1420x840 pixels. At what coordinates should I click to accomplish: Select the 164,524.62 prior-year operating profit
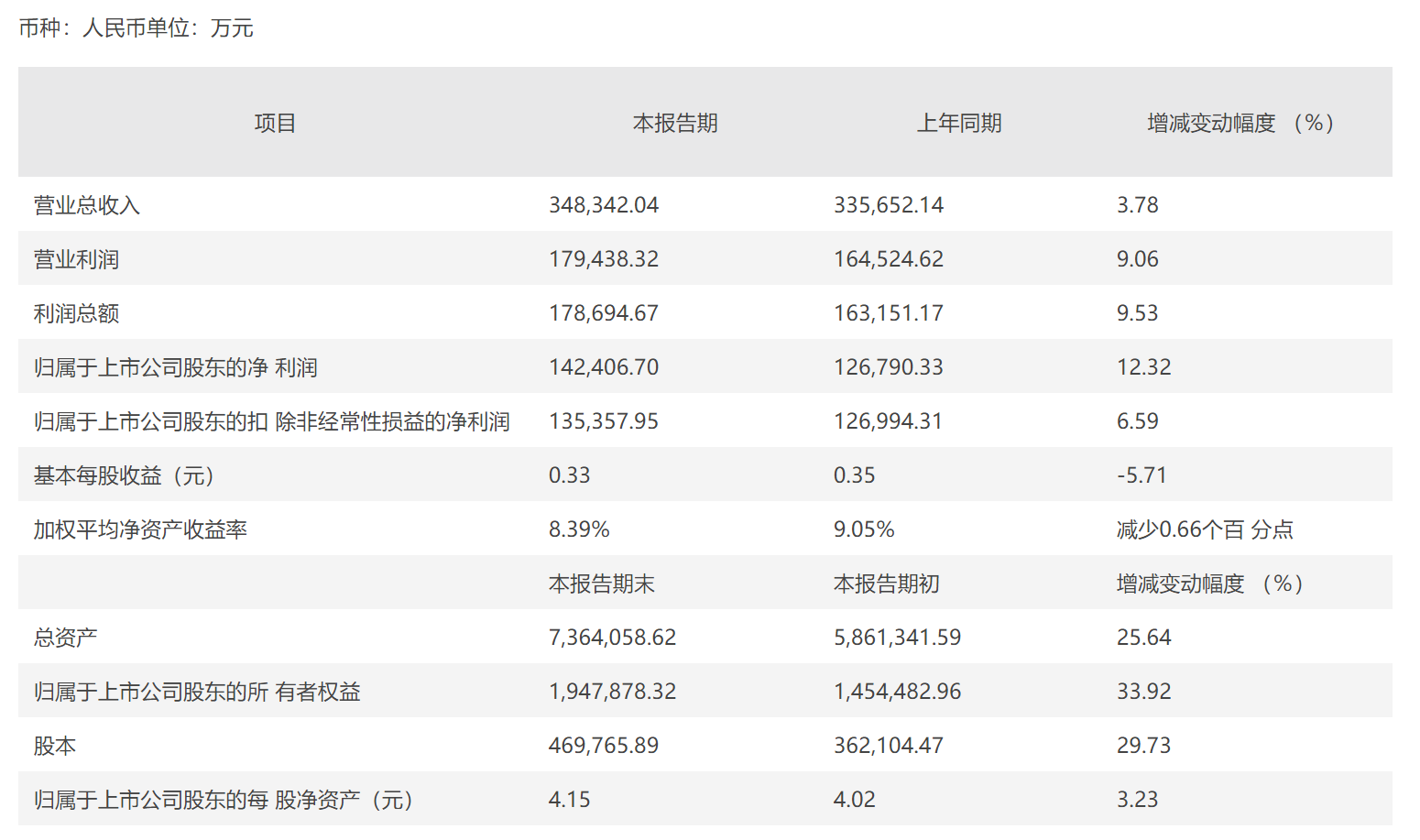[889, 259]
